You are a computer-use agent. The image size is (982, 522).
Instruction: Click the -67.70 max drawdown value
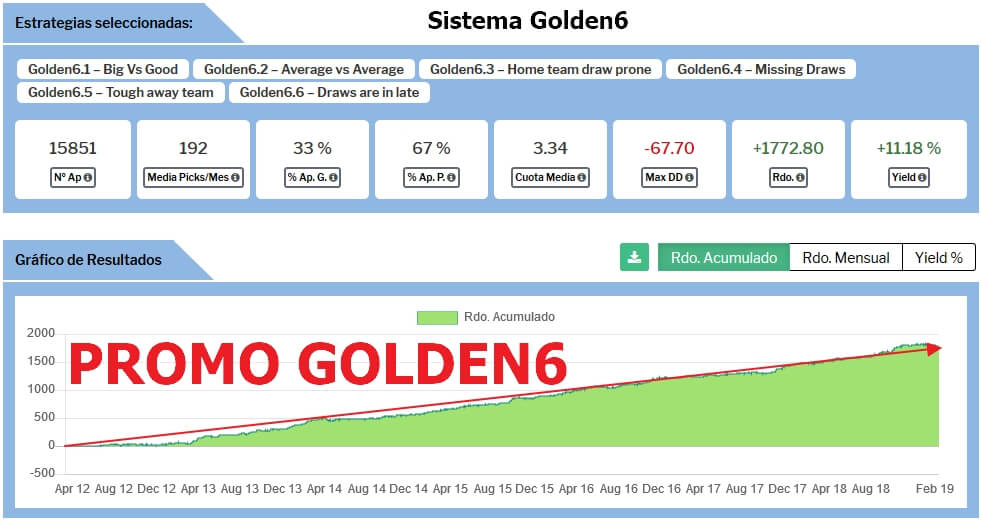[669, 149]
